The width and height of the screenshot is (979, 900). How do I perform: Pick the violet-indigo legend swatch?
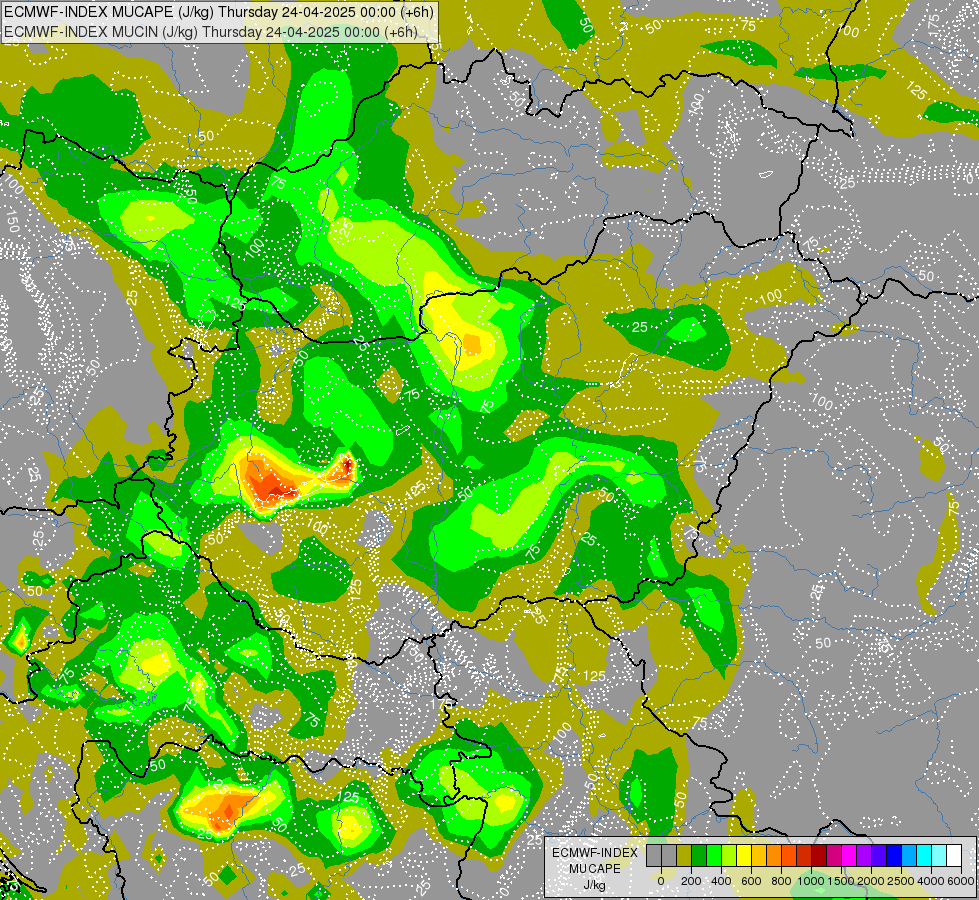tap(880, 856)
